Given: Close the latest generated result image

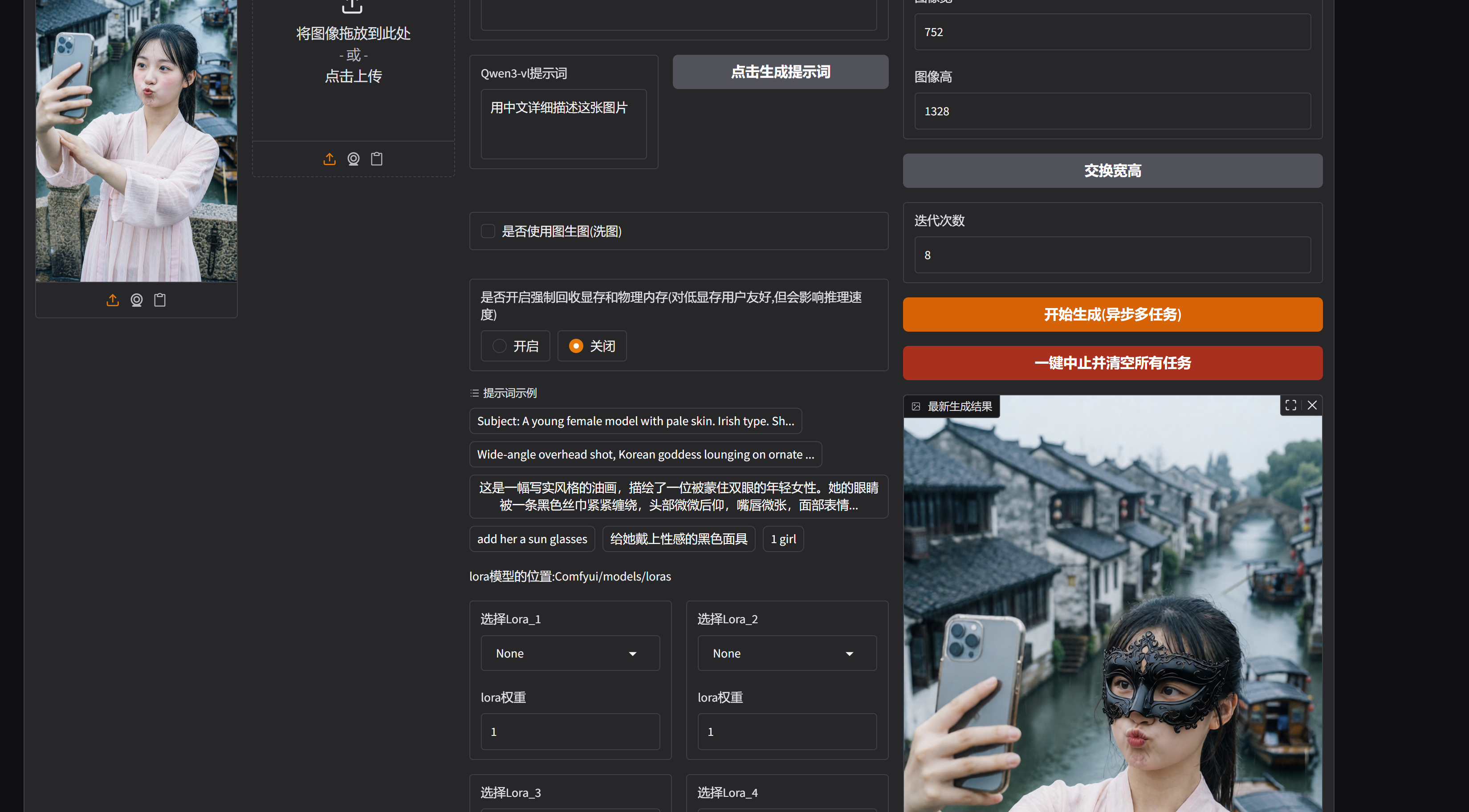Looking at the screenshot, I should 1312,405.
